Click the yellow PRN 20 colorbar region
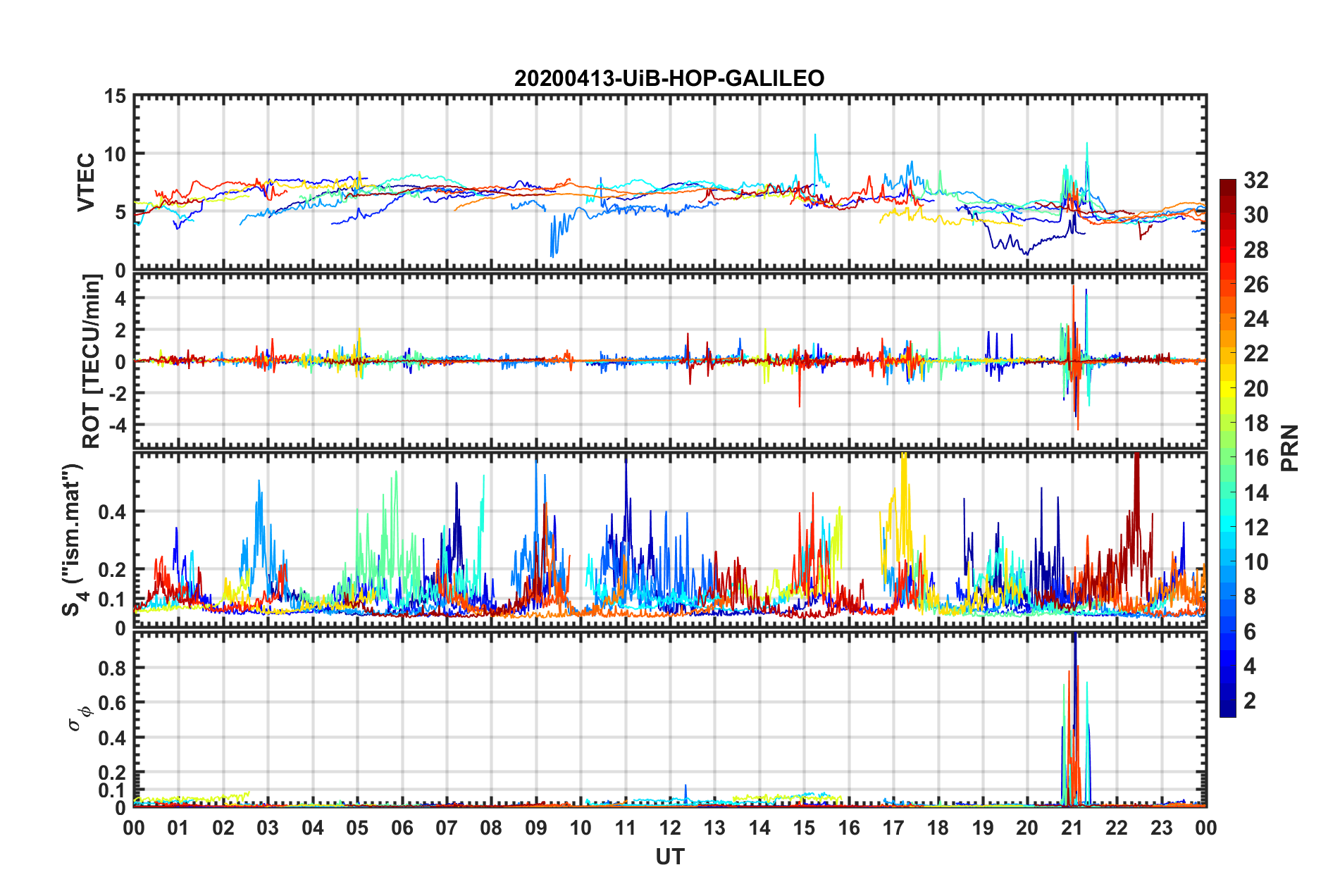 pyautogui.click(x=1227, y=388)
